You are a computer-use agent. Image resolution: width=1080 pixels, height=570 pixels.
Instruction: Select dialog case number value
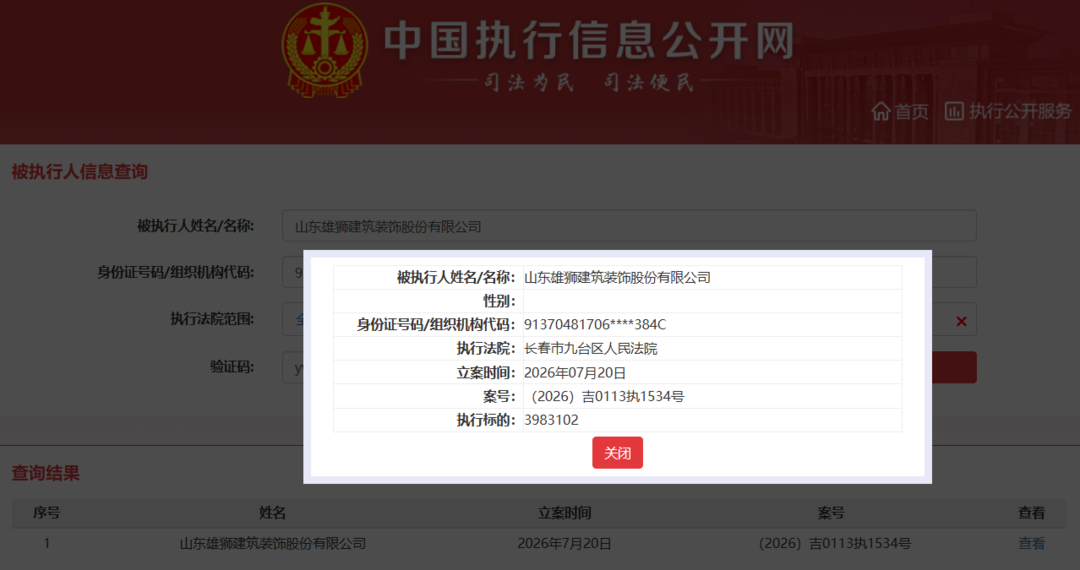608,397
